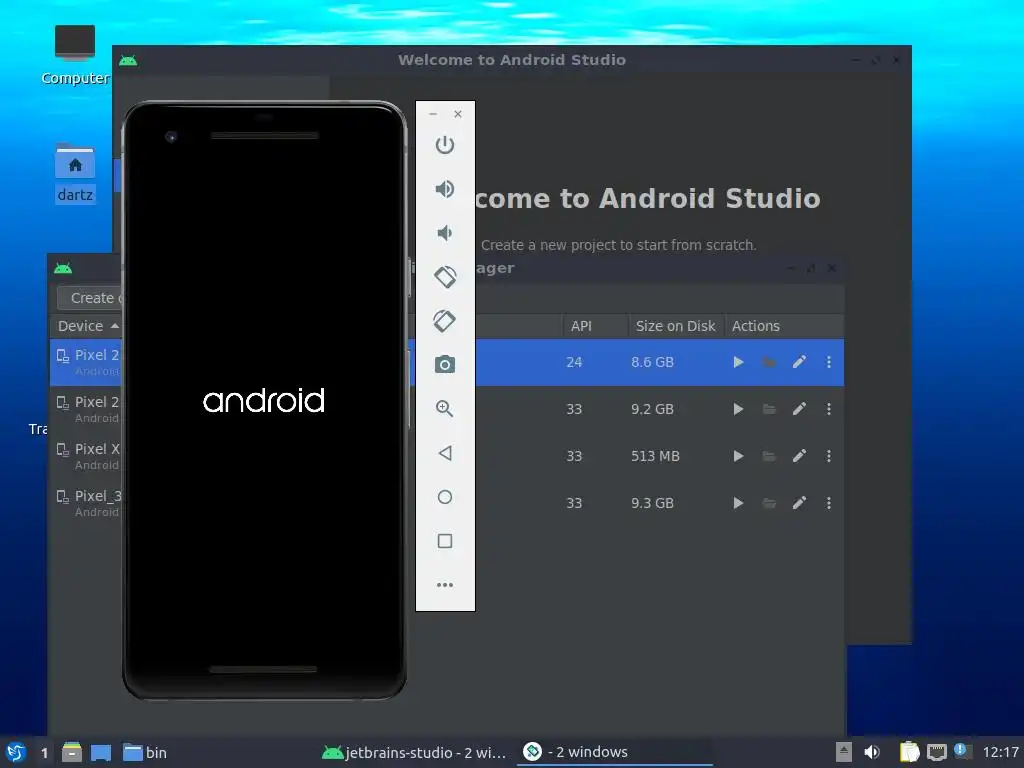The image size is (1024, 768).
Task: Click the 513 MB size cell
Action: [655, 456]
